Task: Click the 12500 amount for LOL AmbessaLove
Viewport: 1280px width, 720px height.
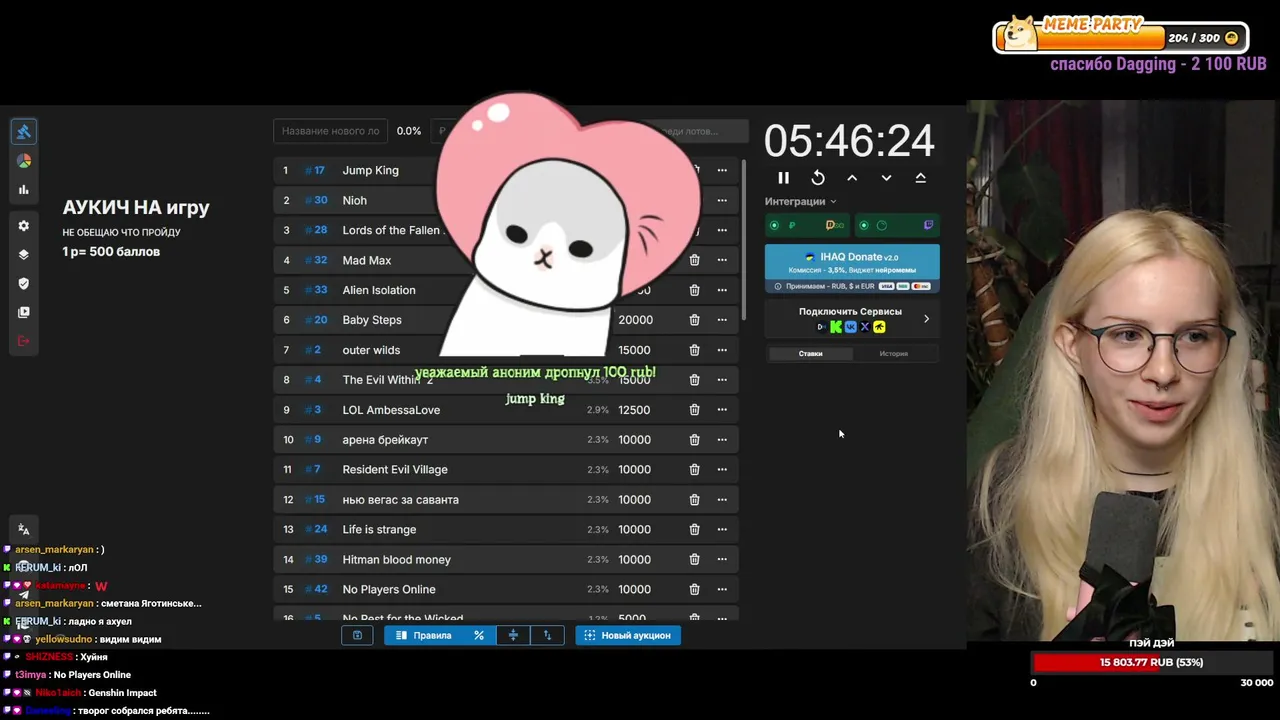Action: click(x=634, y=410)
